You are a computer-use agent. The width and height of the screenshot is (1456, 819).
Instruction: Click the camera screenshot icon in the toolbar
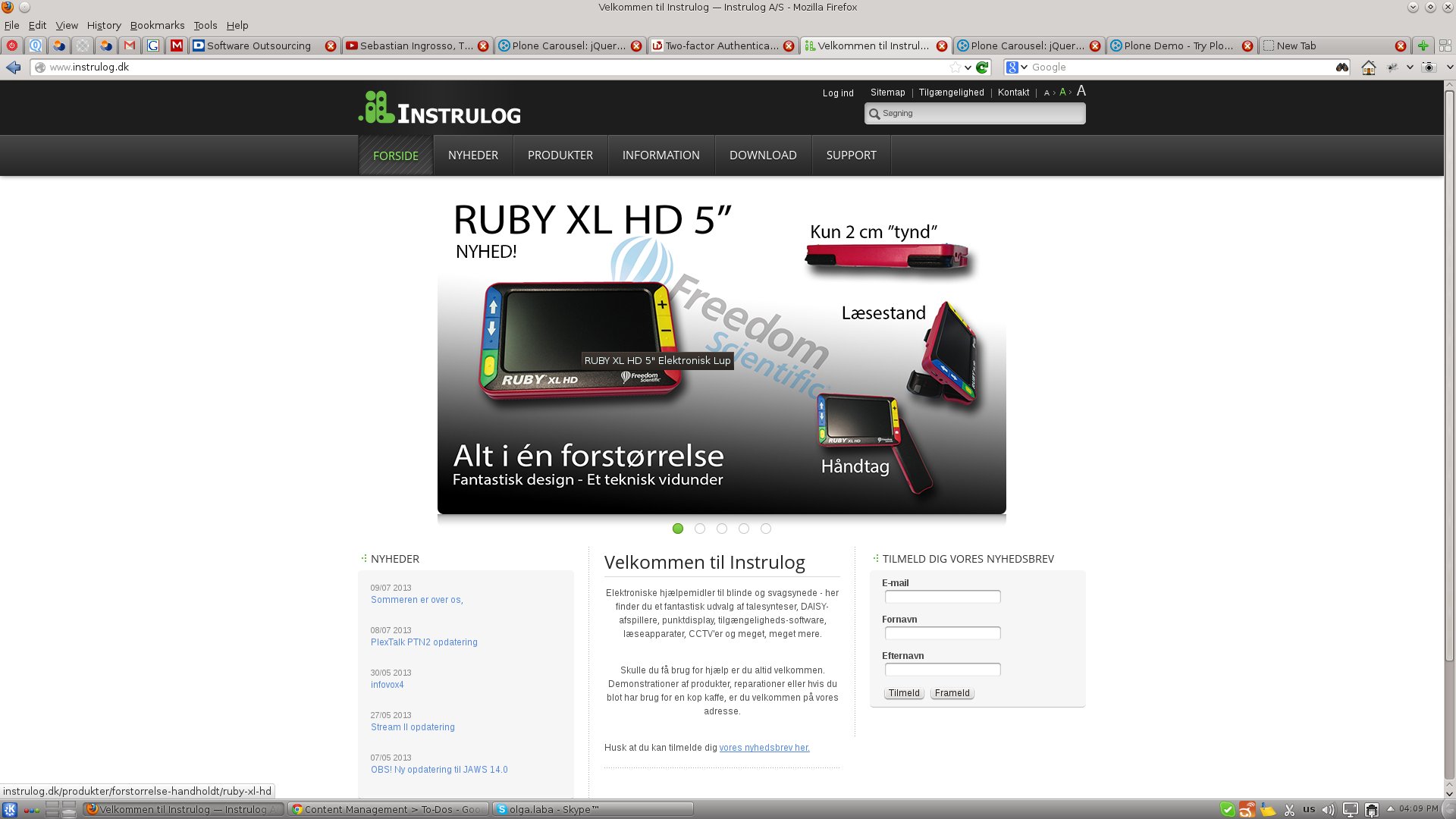point(1429,67)
